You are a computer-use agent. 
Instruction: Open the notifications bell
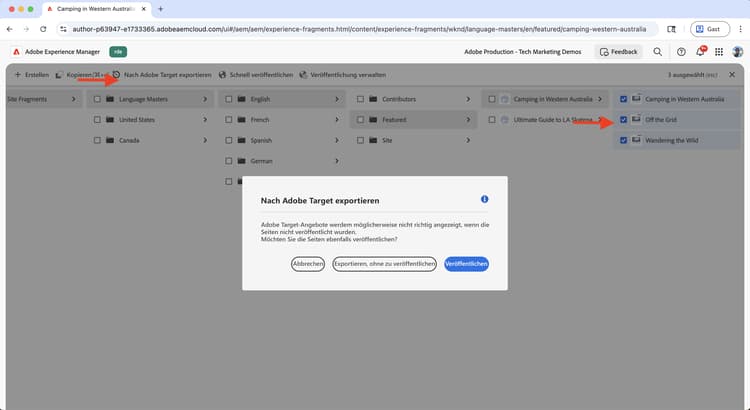pyautogui.click(x=700, y=52)
